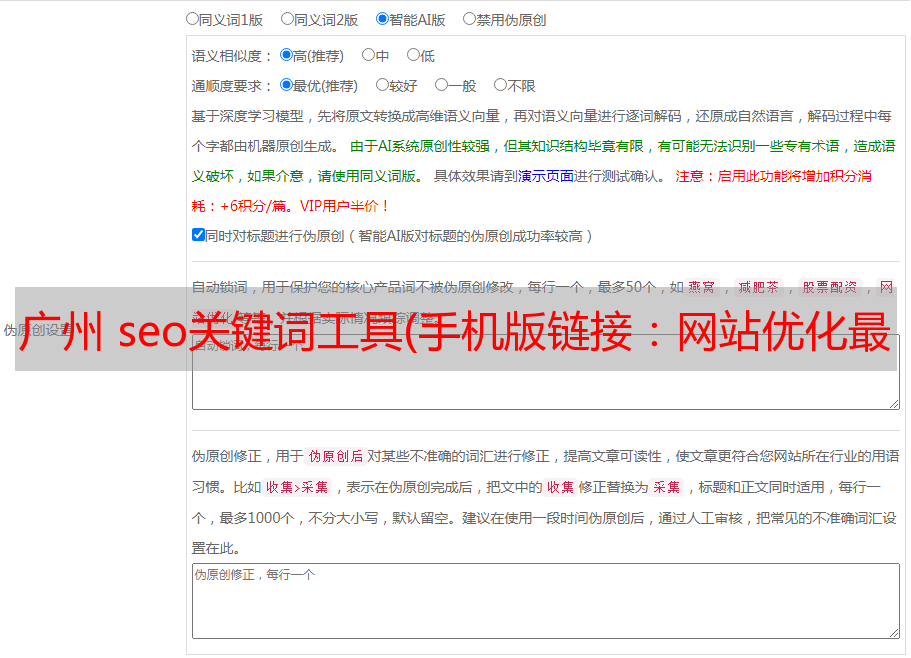Image resolution: width=911 pixels, height=658 pixels.
Task: Click the 减肥茶 example keyword
Action: point(759,287)
